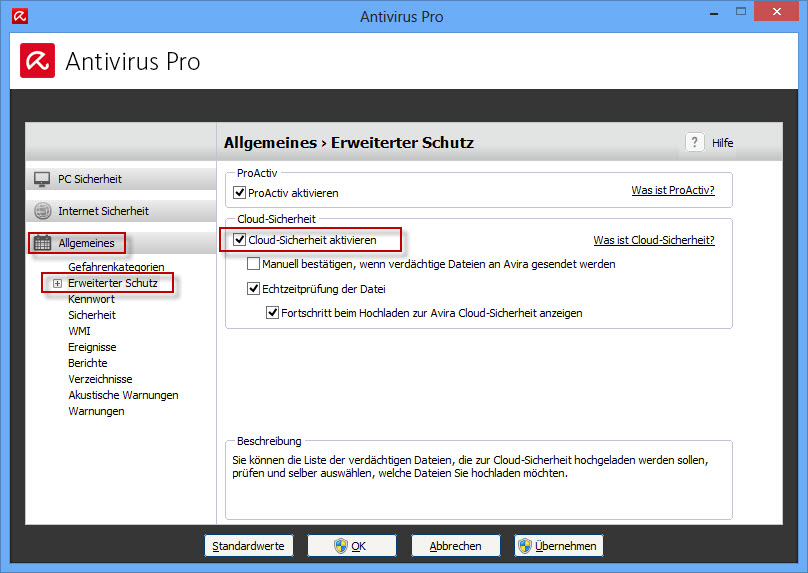The width and height of the screenshot is (808, 573).
Task: Select the Allgemeines section
Action: click(121, 243)
